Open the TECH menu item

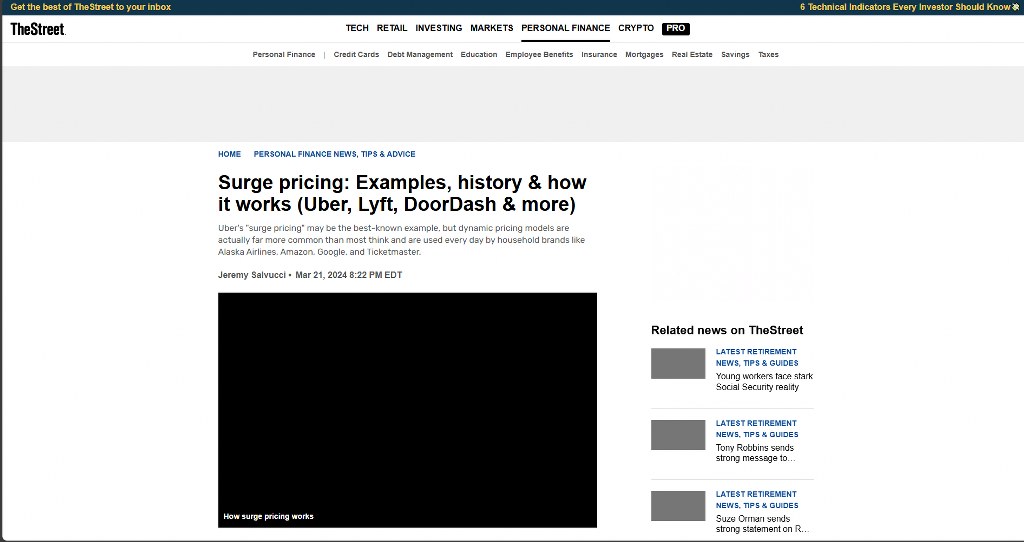click(357, 28)
